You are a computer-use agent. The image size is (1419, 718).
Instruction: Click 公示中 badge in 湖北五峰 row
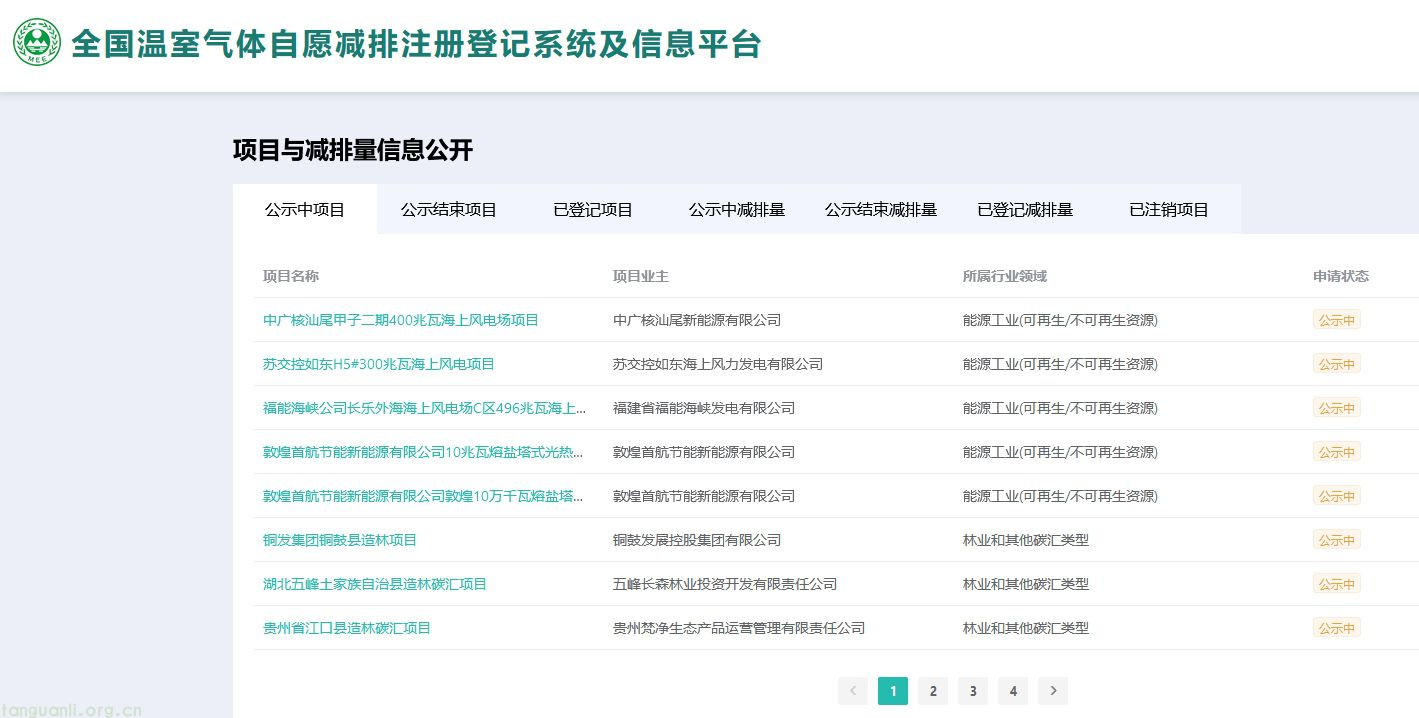point(1337,584)
